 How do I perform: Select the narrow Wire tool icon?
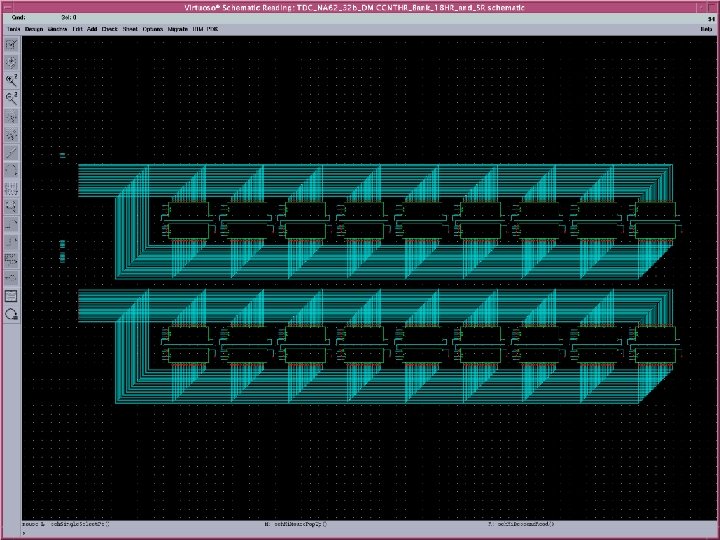coord(11,223)
